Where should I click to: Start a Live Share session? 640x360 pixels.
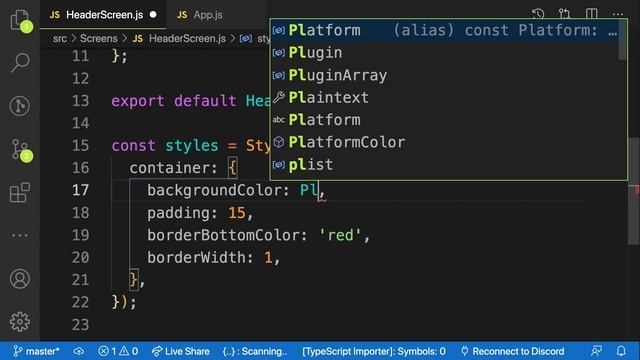180,351
